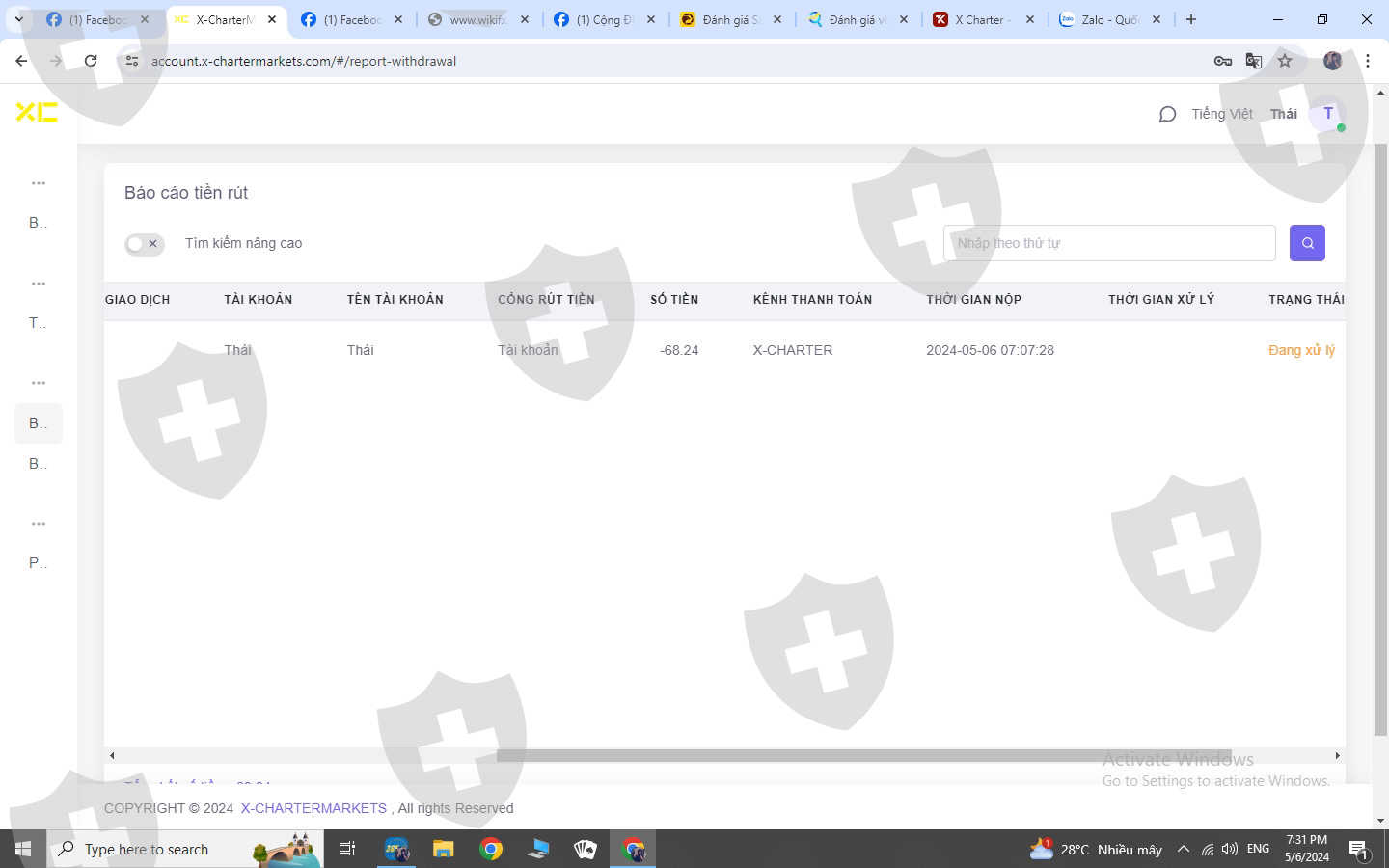The height and width of the screenshot is (868, 1389).
Task: Click the TRẠNG THÁI column header
Action: click(1306, 300)
